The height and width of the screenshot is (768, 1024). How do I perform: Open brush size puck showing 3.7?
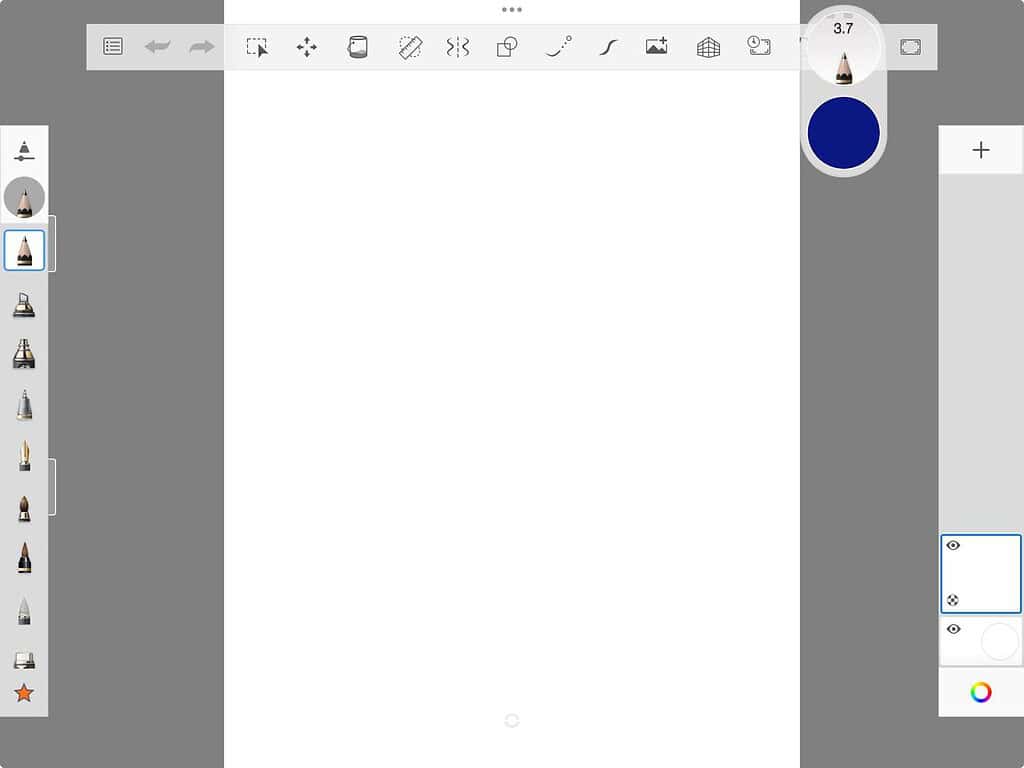click(x=843, y=49)
